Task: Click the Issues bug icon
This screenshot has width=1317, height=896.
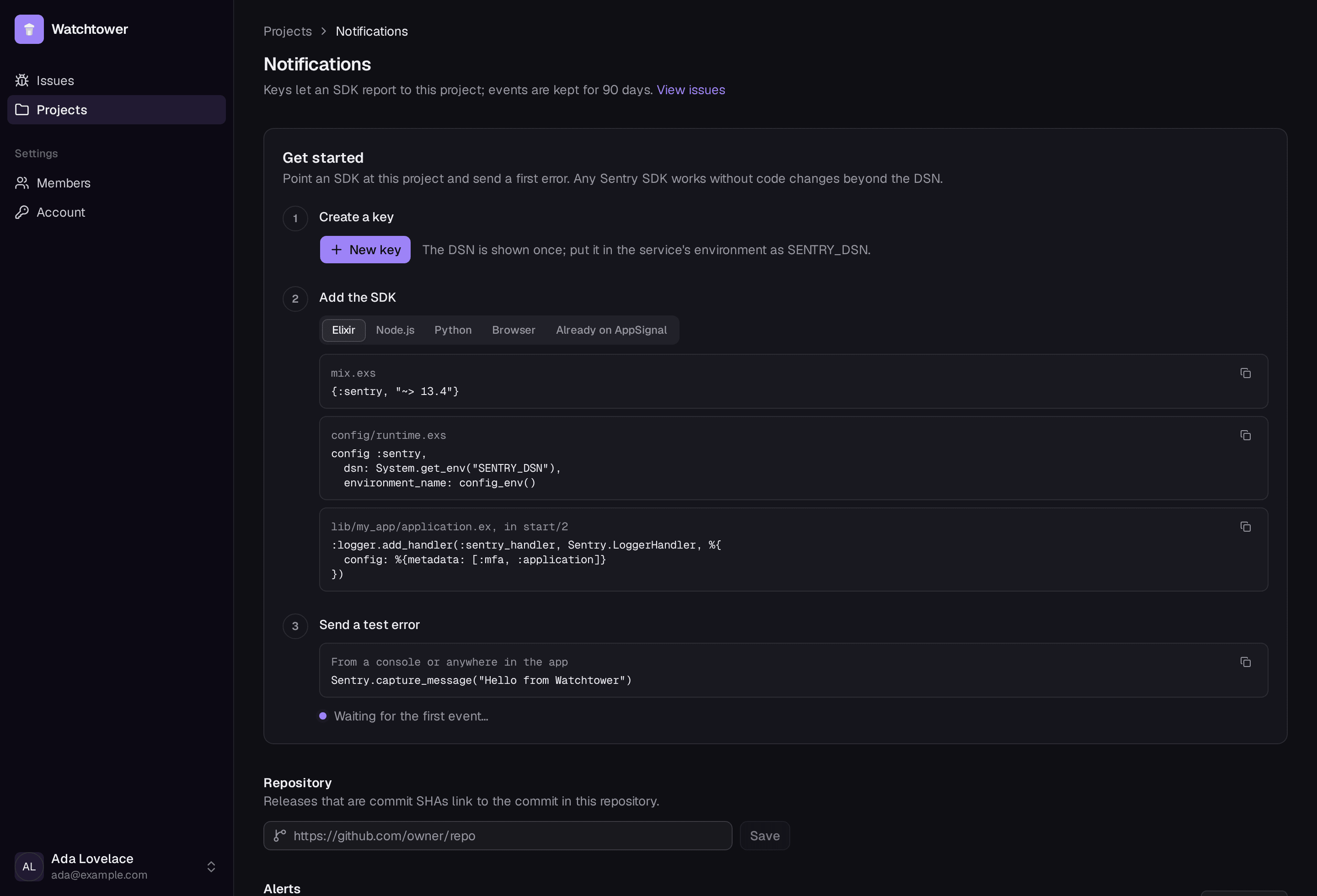Action: click(22, 80)
